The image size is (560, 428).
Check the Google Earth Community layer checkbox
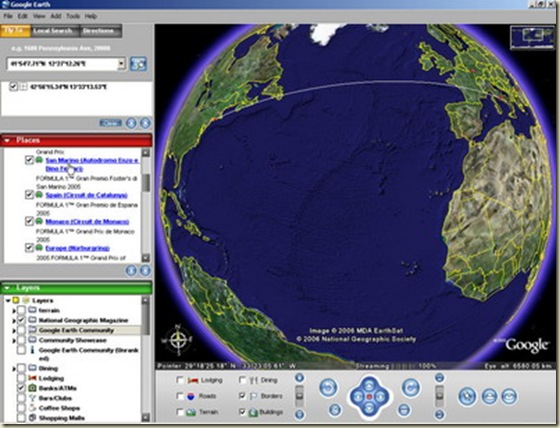pyautogui.click(x=21, y=330)
